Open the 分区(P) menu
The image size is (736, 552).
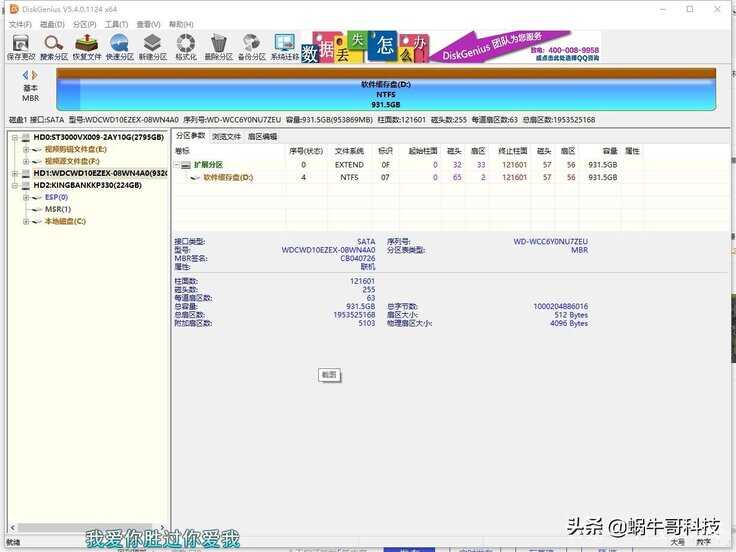[x=84, y=24]
